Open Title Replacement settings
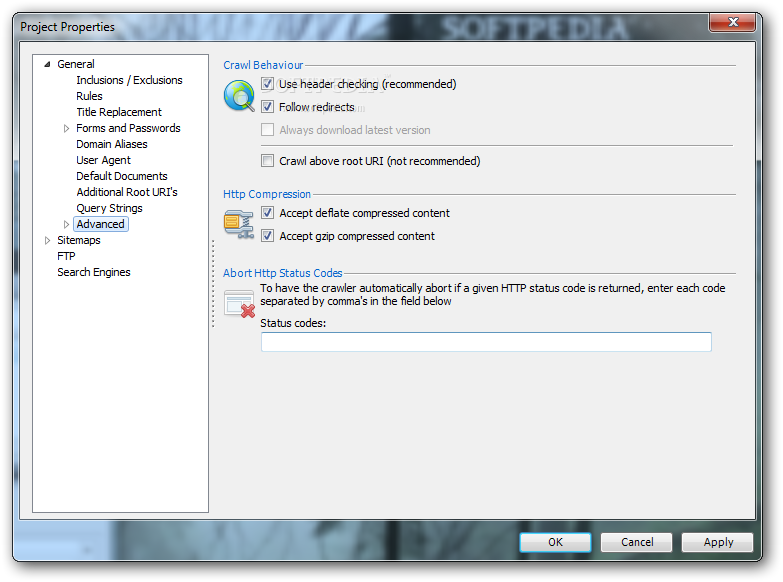This screenshot has width=783, height=582. tap(119, 112)
